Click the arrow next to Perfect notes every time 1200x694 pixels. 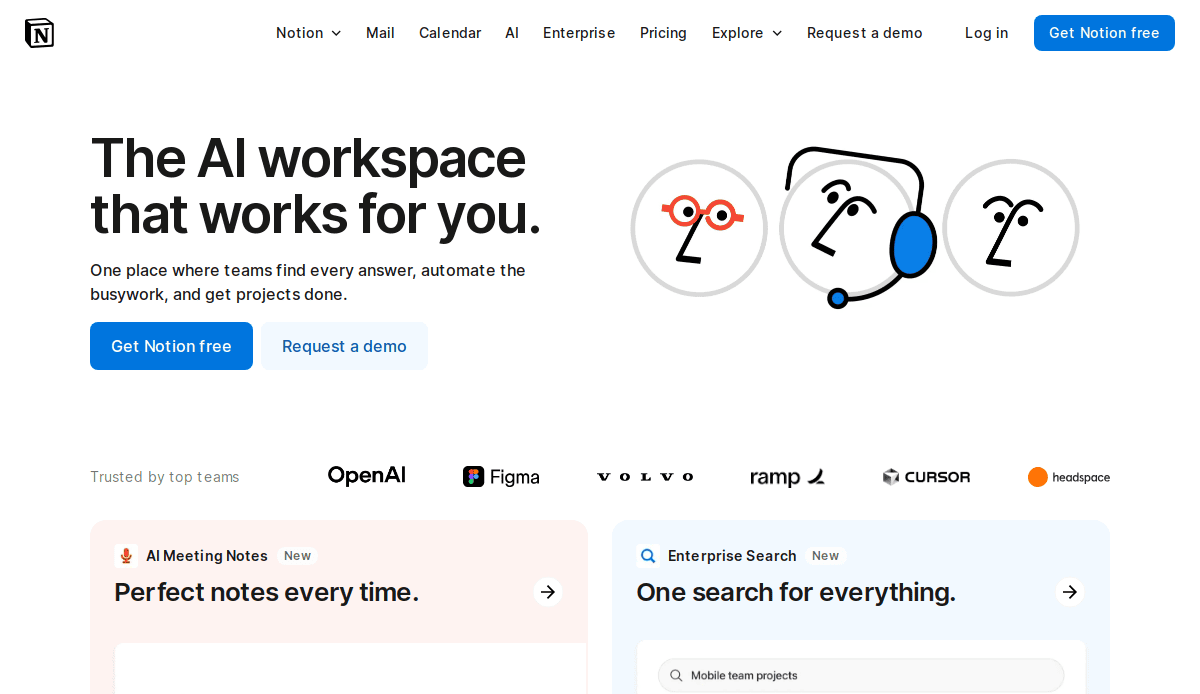[547, 591]
